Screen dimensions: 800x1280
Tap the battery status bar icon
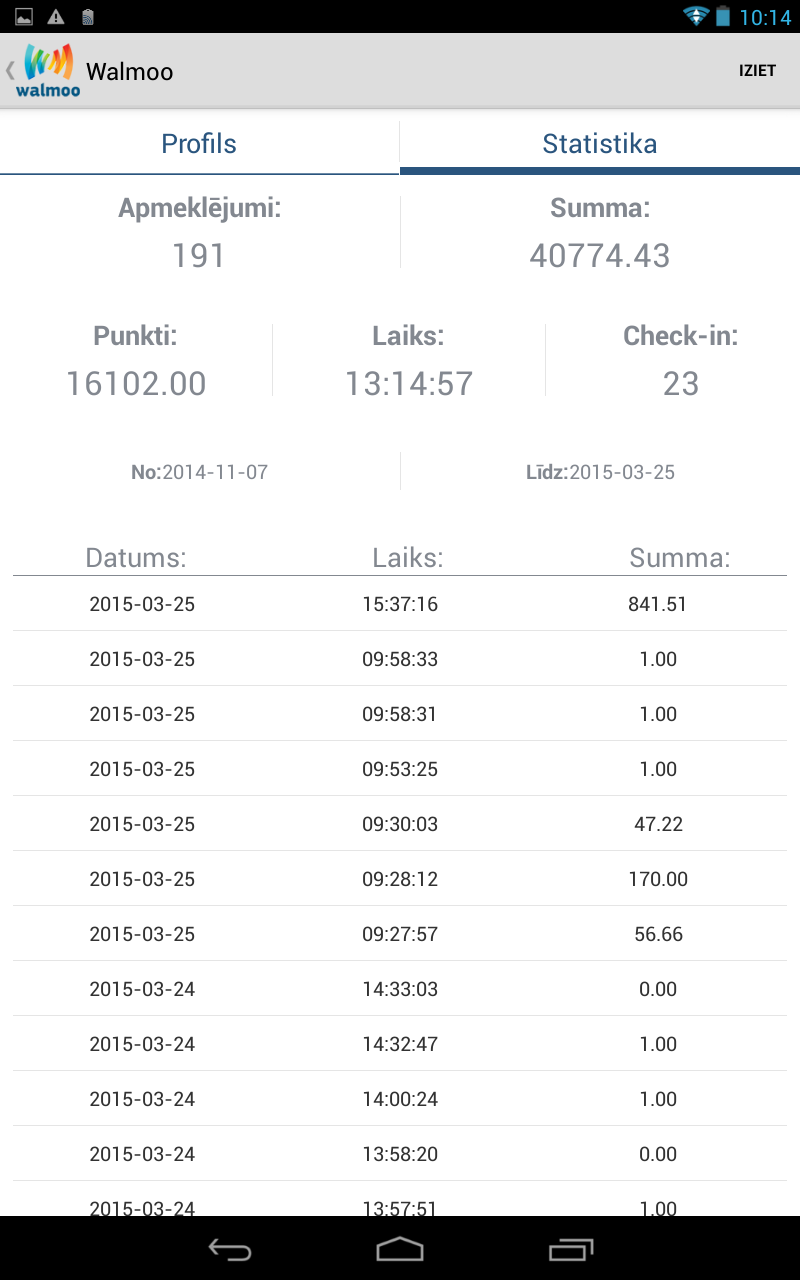tap(723, 16)
